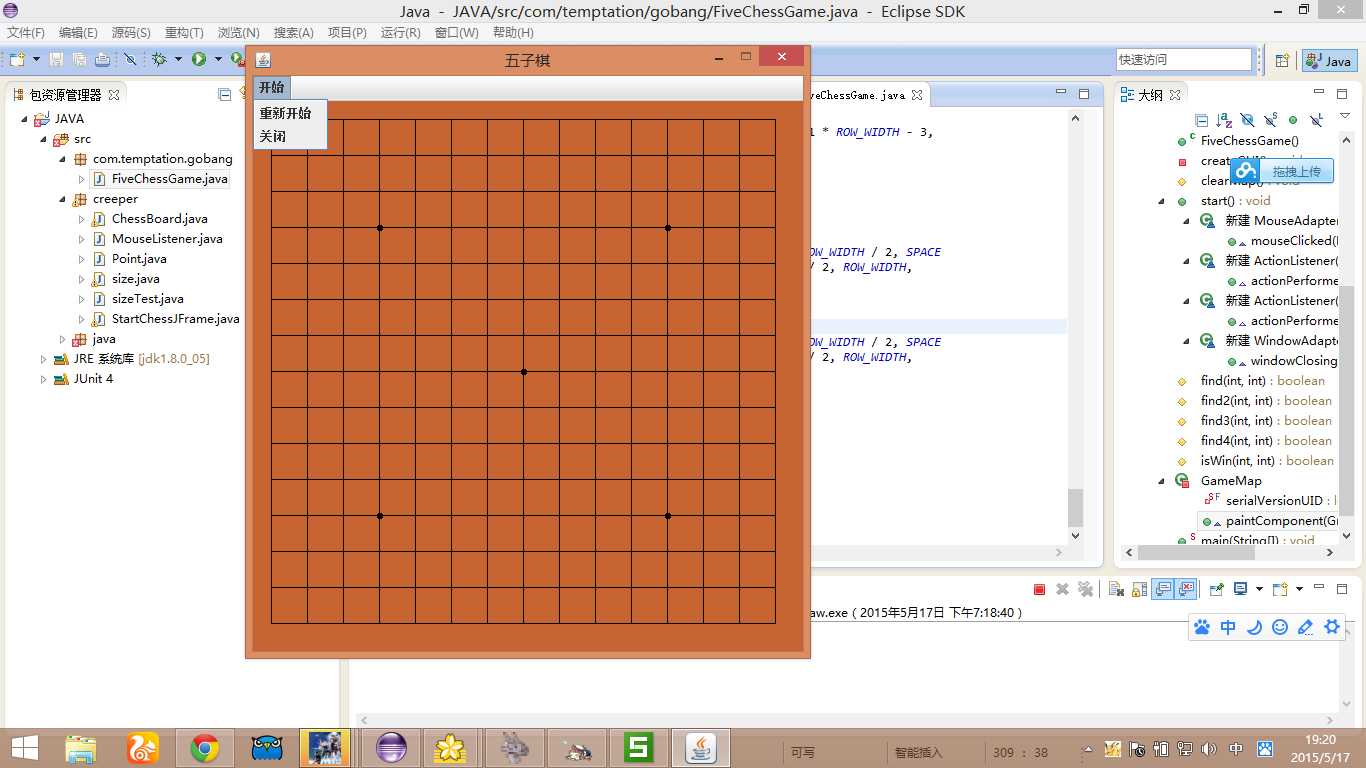Open the Open Console dropdown arrow
This screenshot has height=768, width=1366.
pos(1299,590)
